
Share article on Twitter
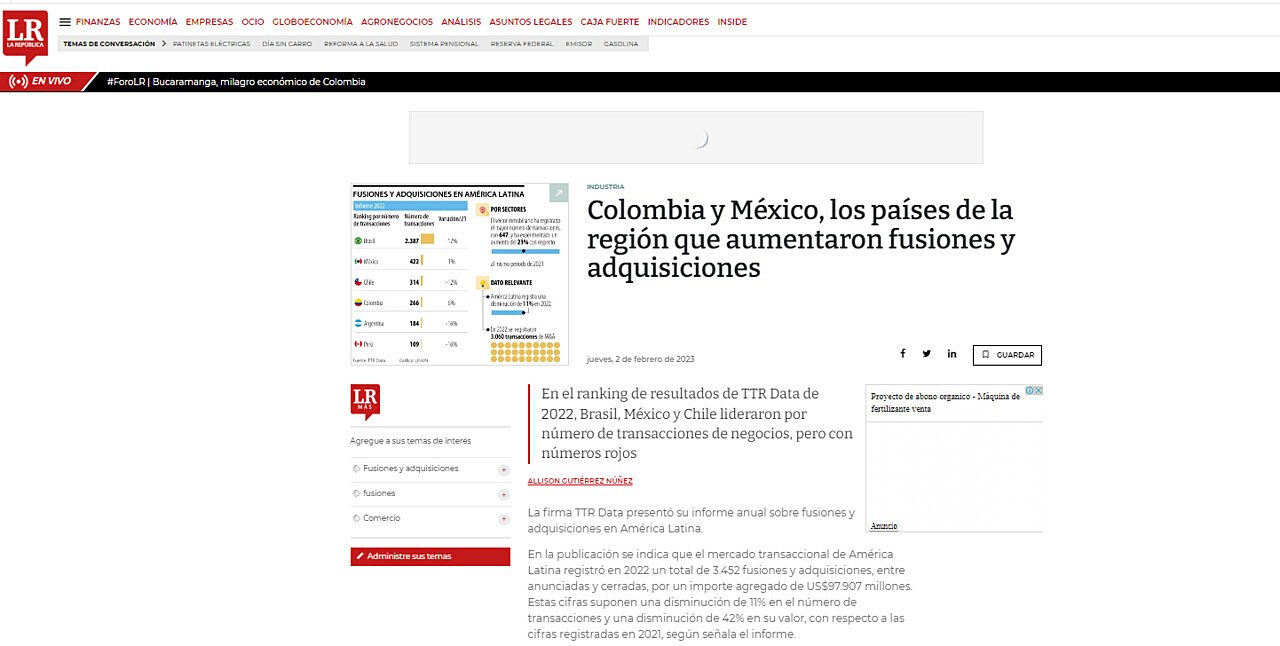927,354
